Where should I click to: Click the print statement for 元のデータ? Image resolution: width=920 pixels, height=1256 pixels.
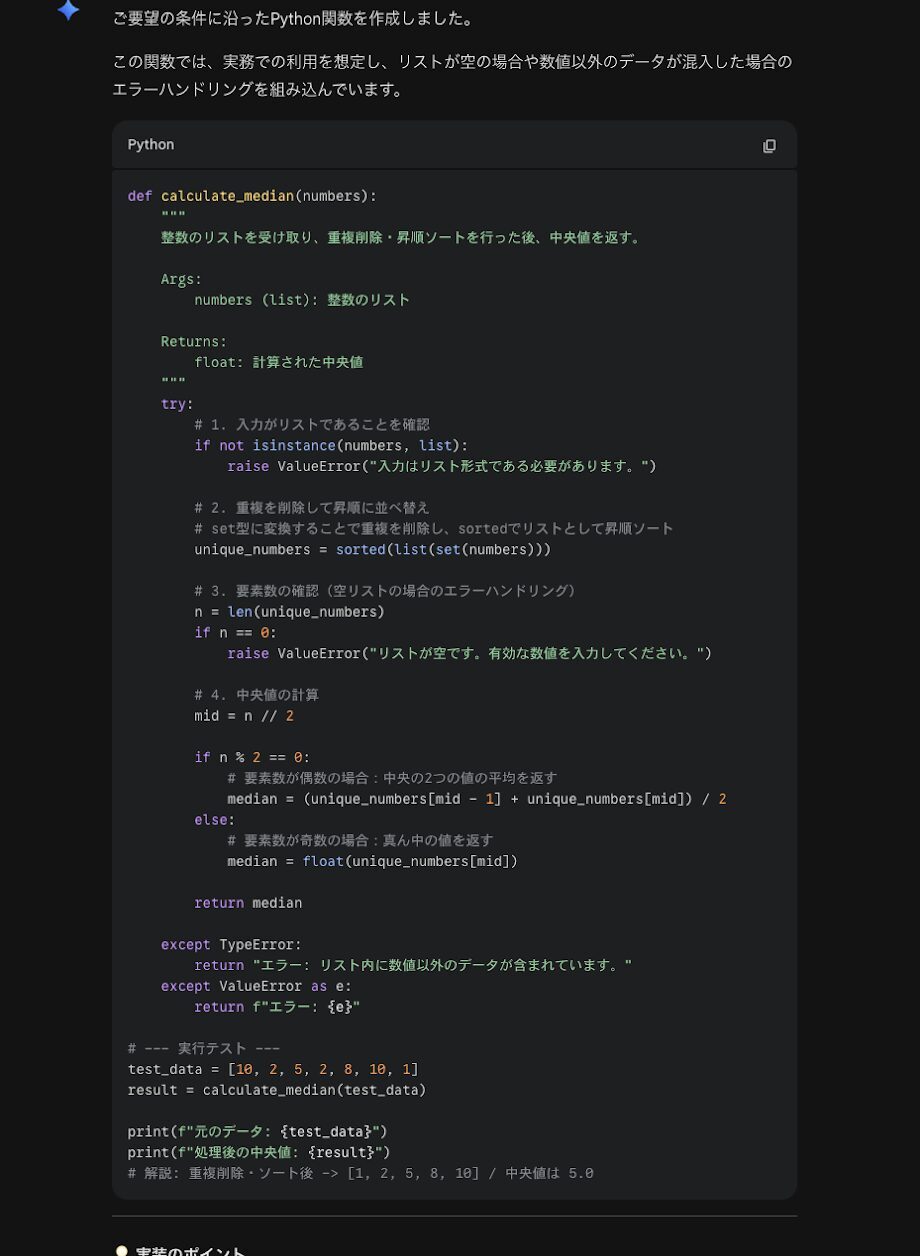(257, 1131)
